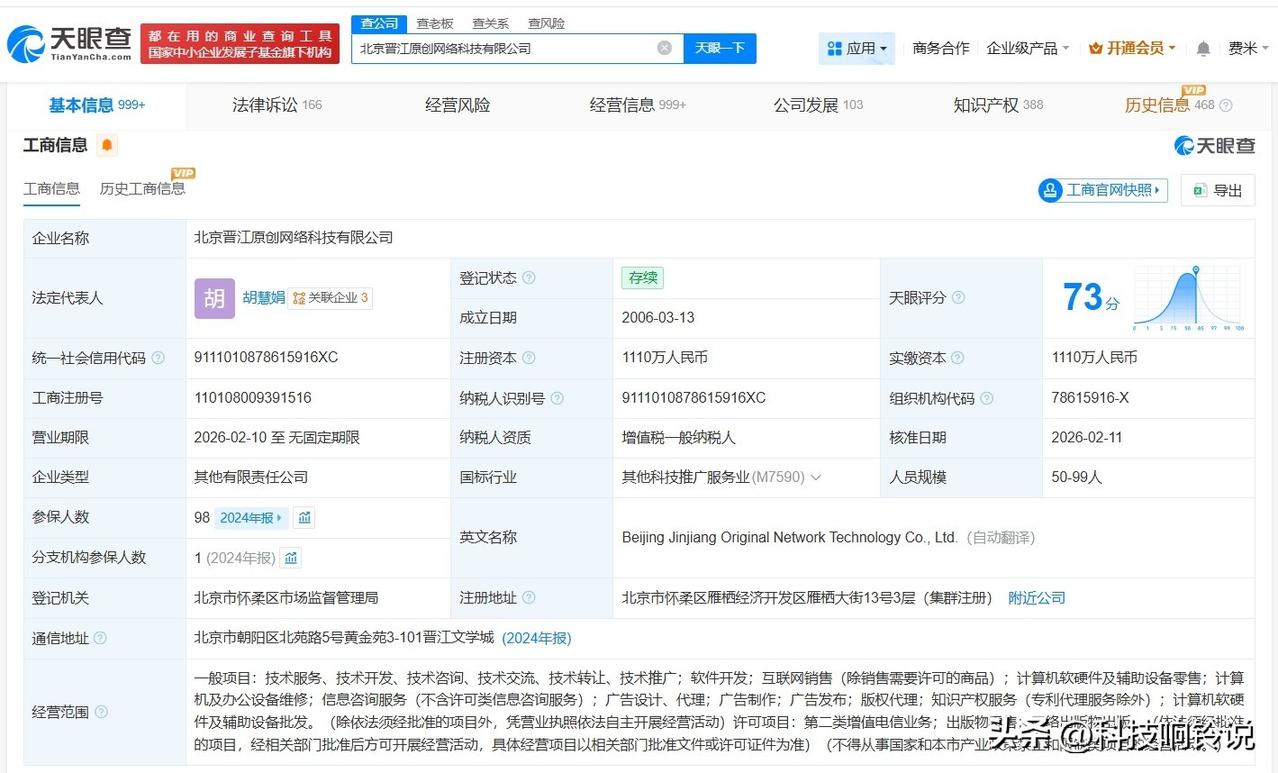This screenshot has height=773, width=1278.
Task: Click the help icon beside 历史信息 tab
Action: 1226,105
